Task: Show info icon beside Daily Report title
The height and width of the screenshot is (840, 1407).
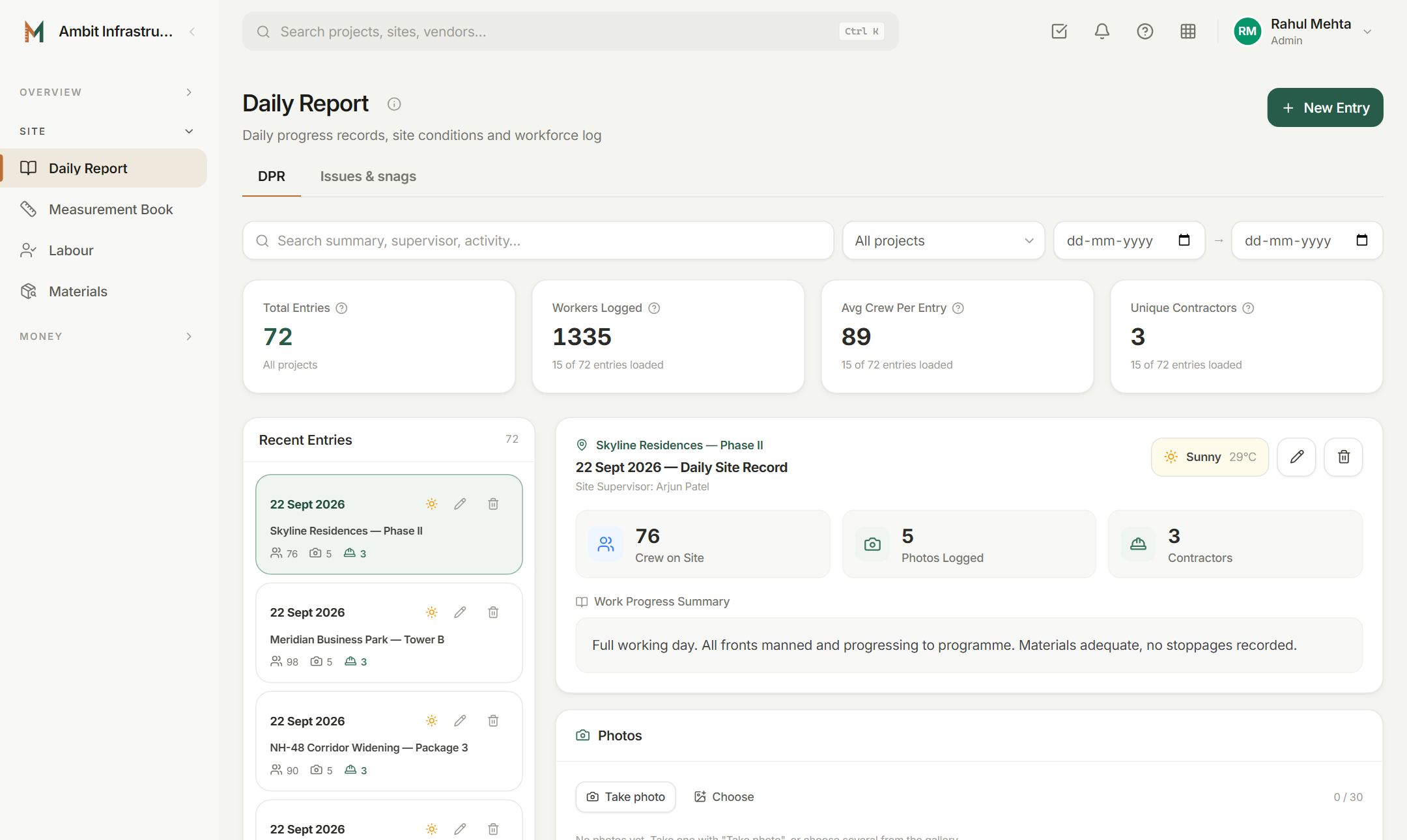Action: coord(394,104)
